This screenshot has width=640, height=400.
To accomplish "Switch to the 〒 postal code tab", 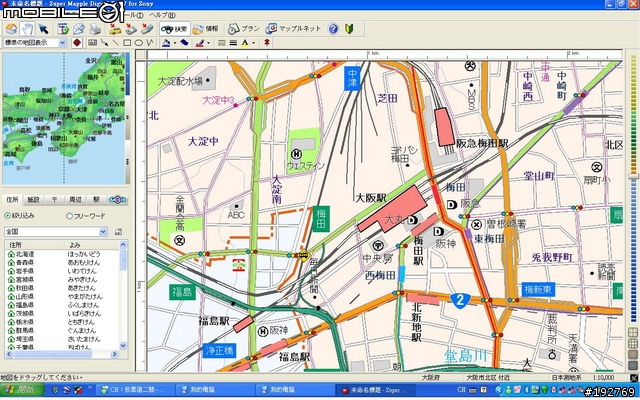I will 54,200.
